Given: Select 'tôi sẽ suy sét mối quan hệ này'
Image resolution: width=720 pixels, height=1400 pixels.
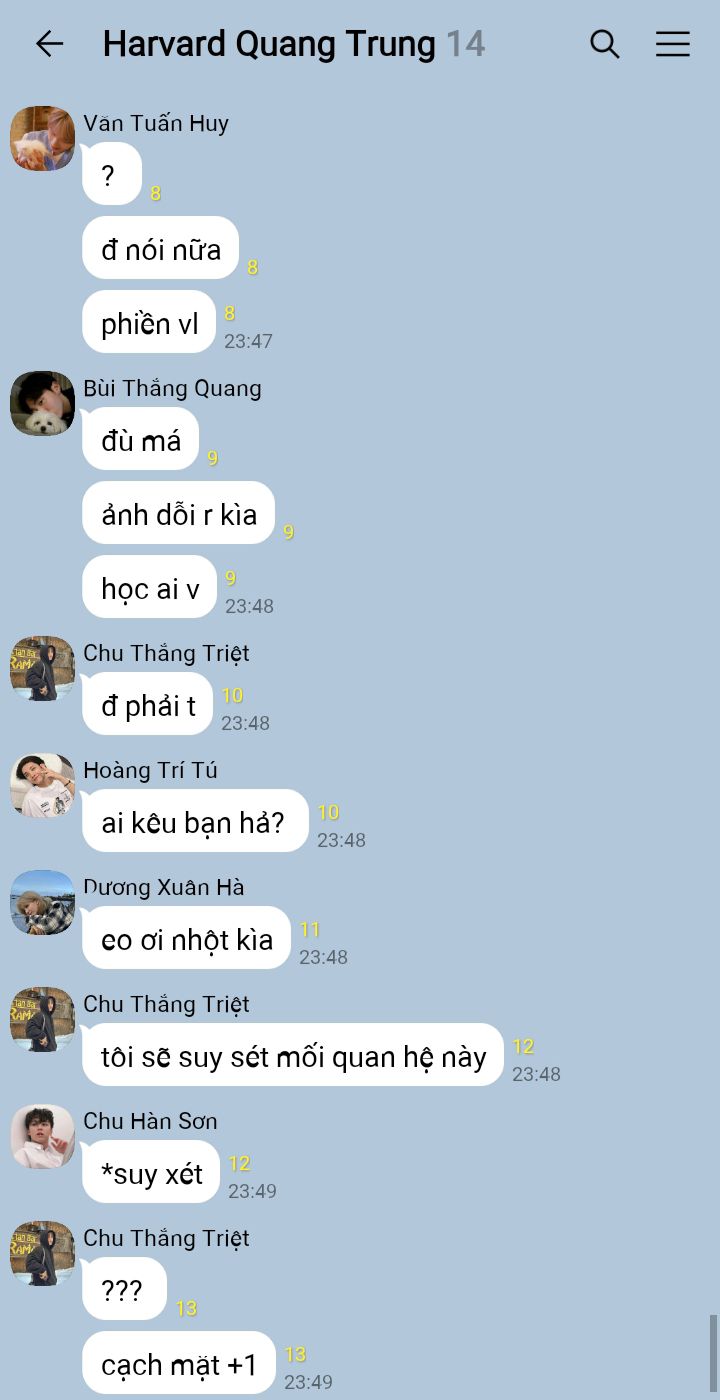Looking at the screenshot, I should tap(293, 1055).
